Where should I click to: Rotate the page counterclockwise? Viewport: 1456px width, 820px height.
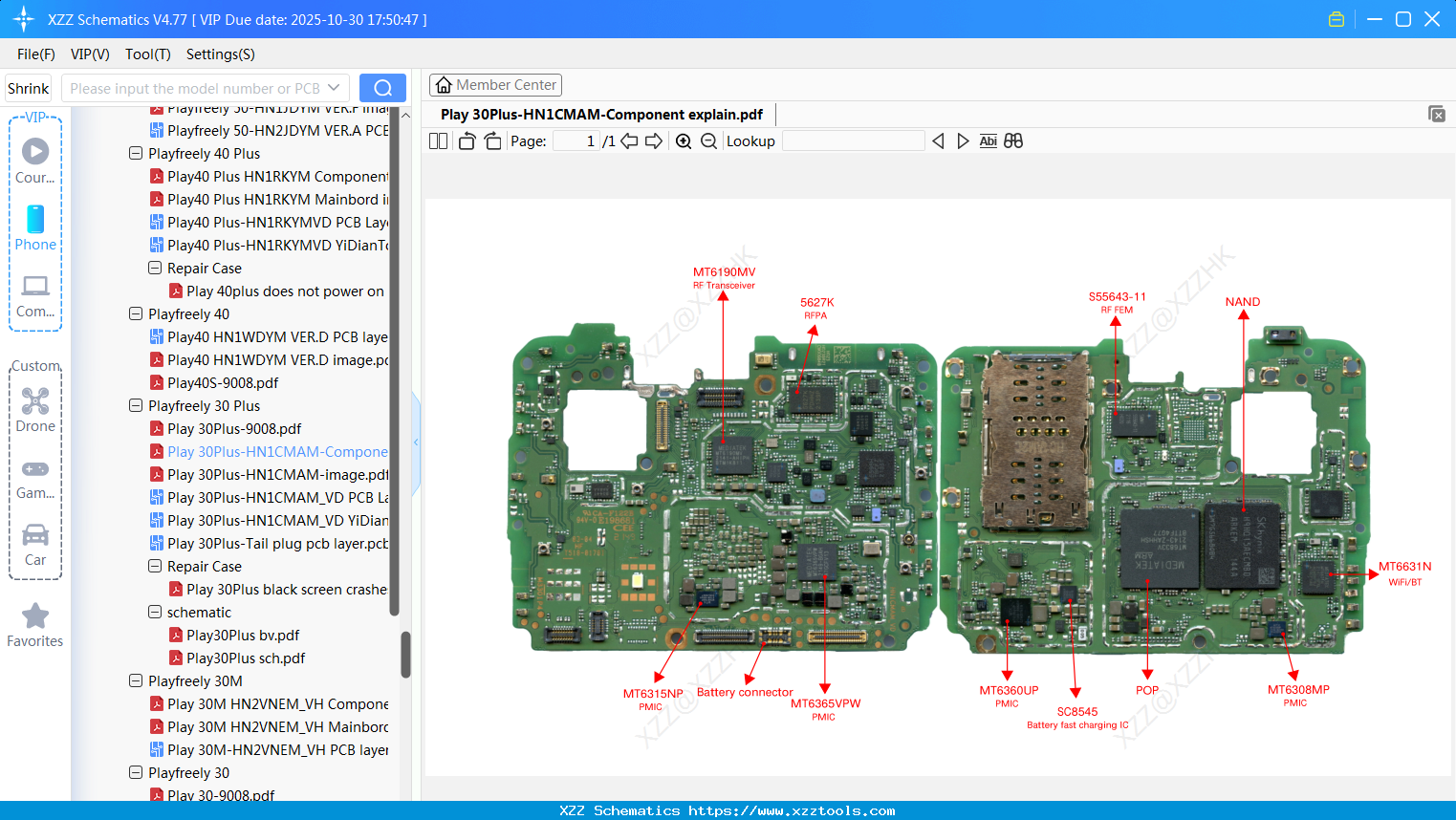[467, 141]
